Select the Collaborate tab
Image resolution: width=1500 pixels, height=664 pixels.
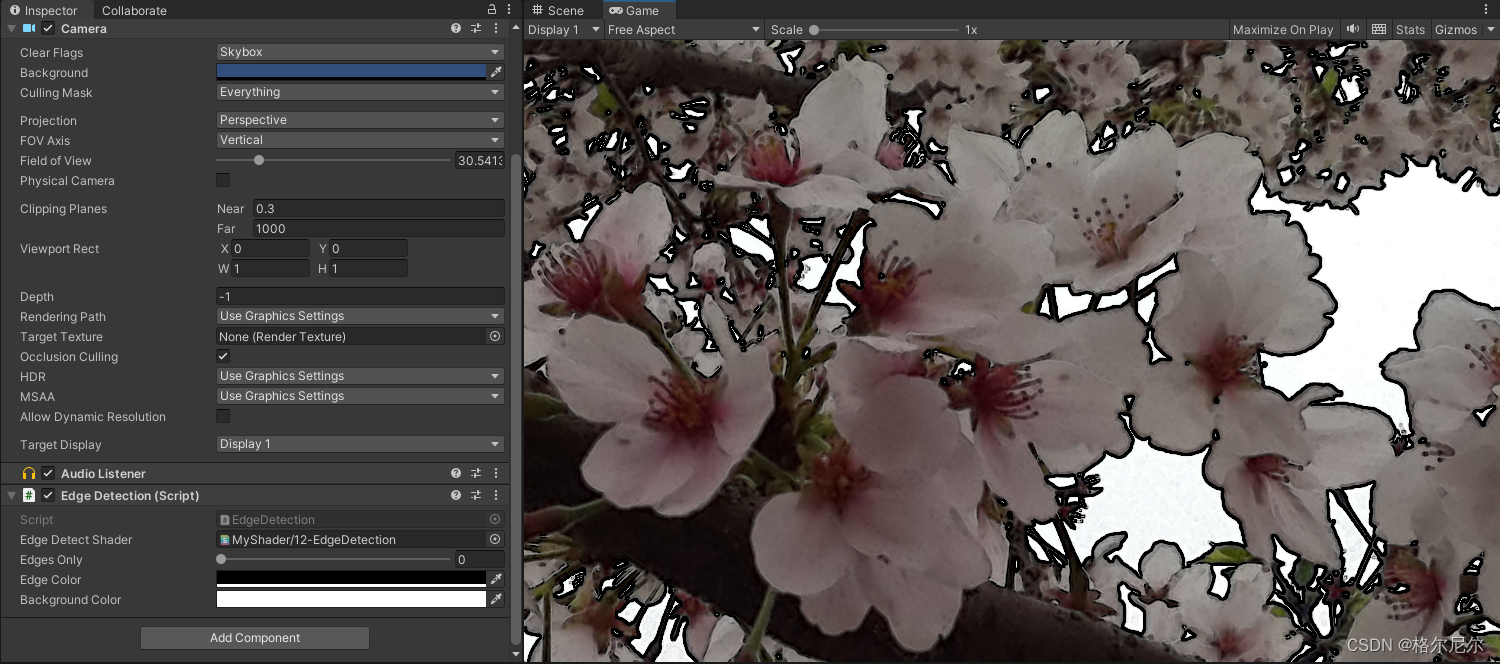pos(134,10)
